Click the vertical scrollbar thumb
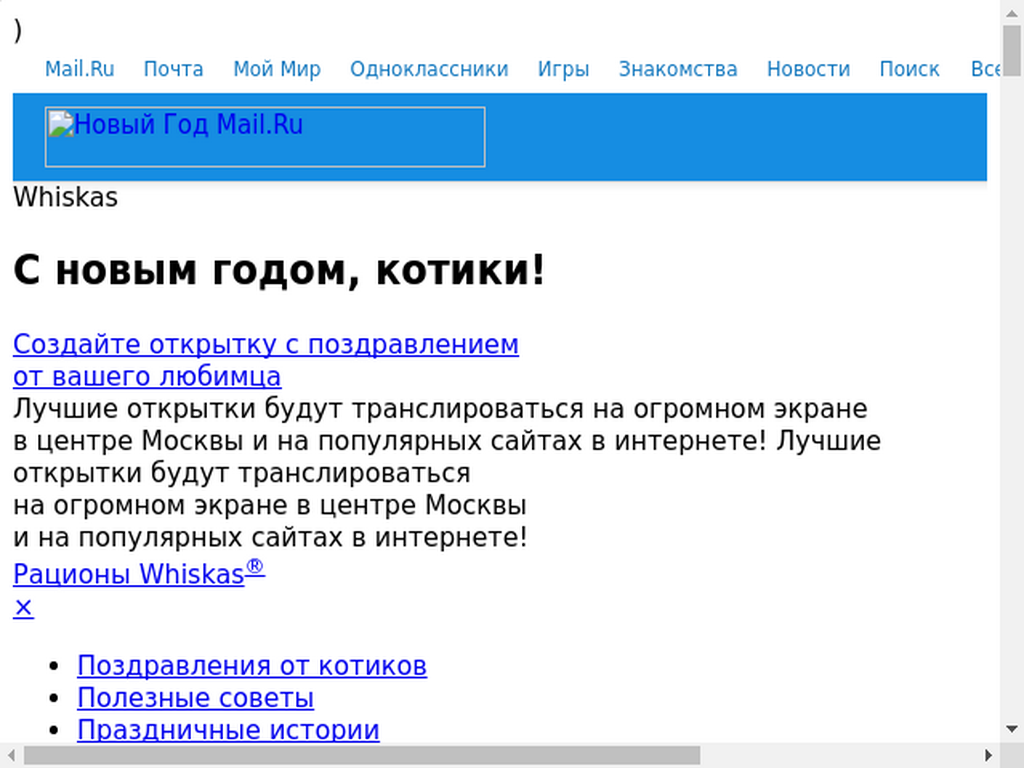This screenshot has width=1024, height=768. [x=1012, y=51]
